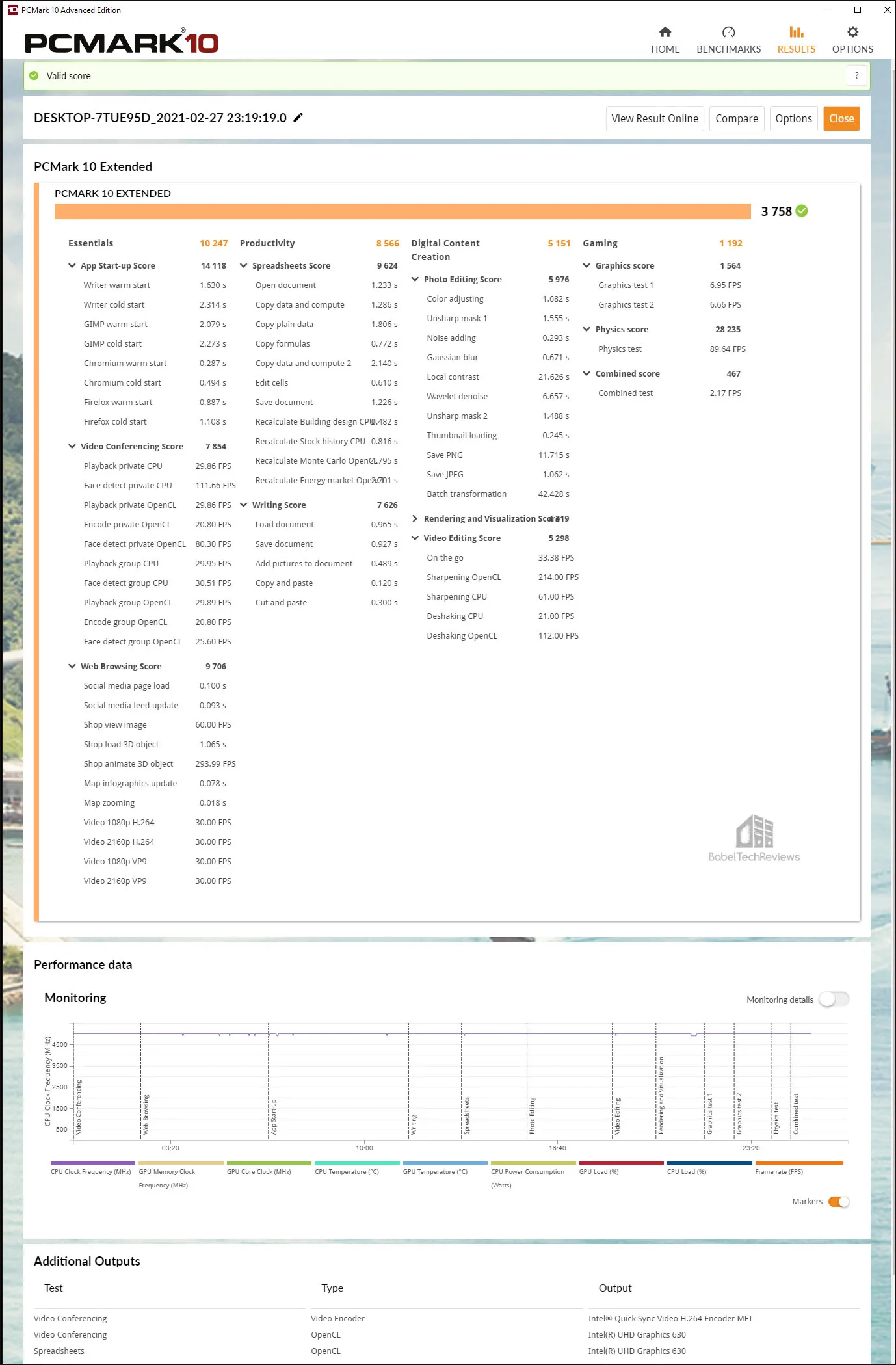Open the OPTIONS tab
This screenshot has width=896, height=1365.
(852, 40)
